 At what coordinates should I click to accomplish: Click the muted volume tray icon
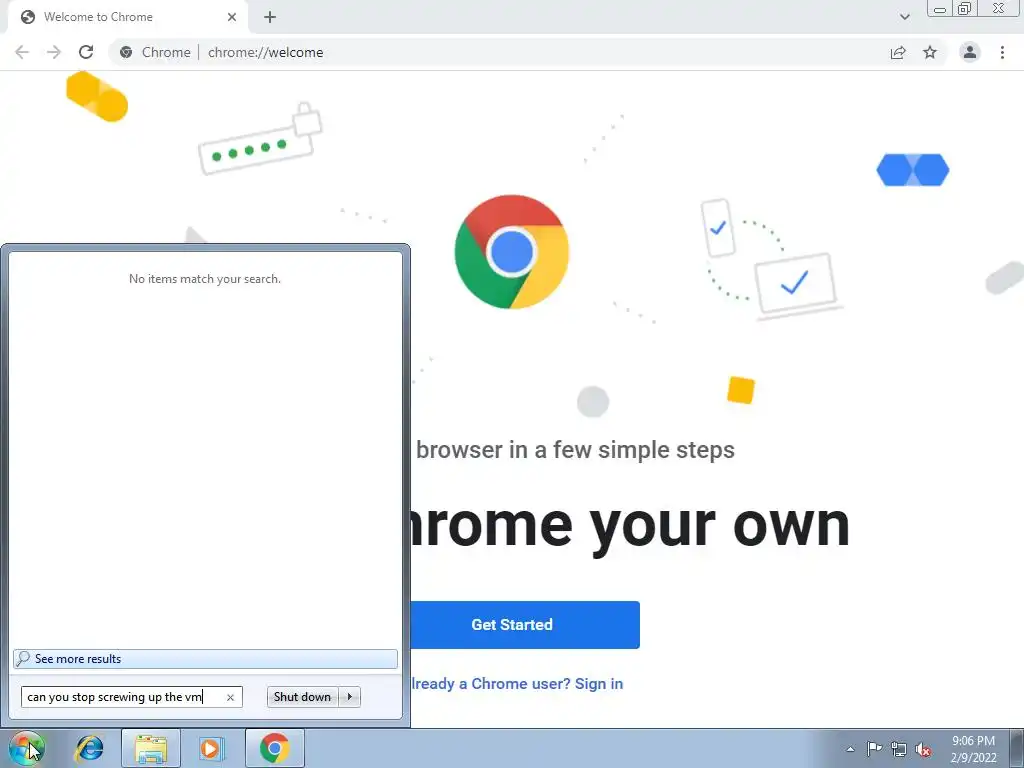(923, 749)
